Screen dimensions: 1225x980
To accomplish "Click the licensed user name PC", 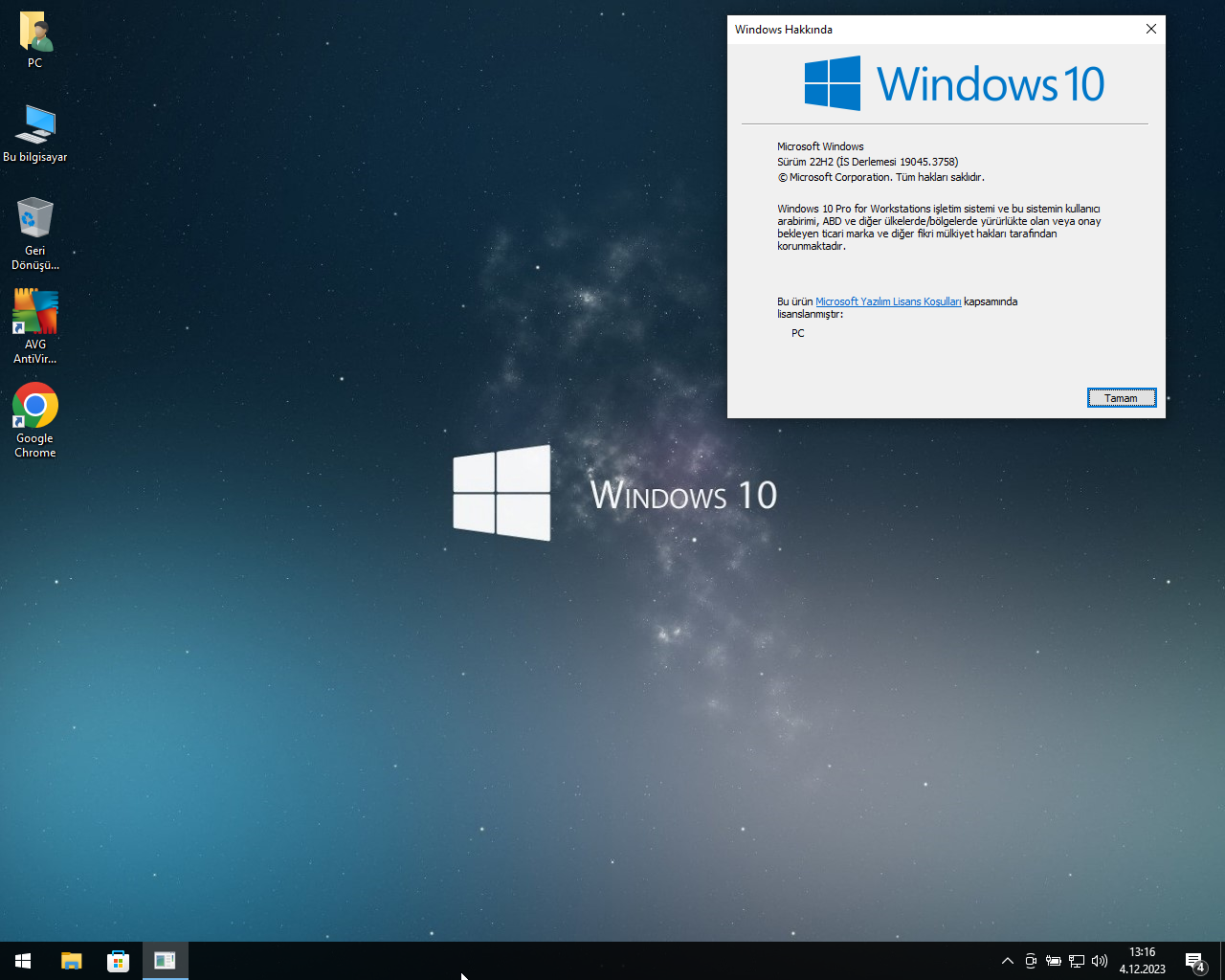I will 798,333.
